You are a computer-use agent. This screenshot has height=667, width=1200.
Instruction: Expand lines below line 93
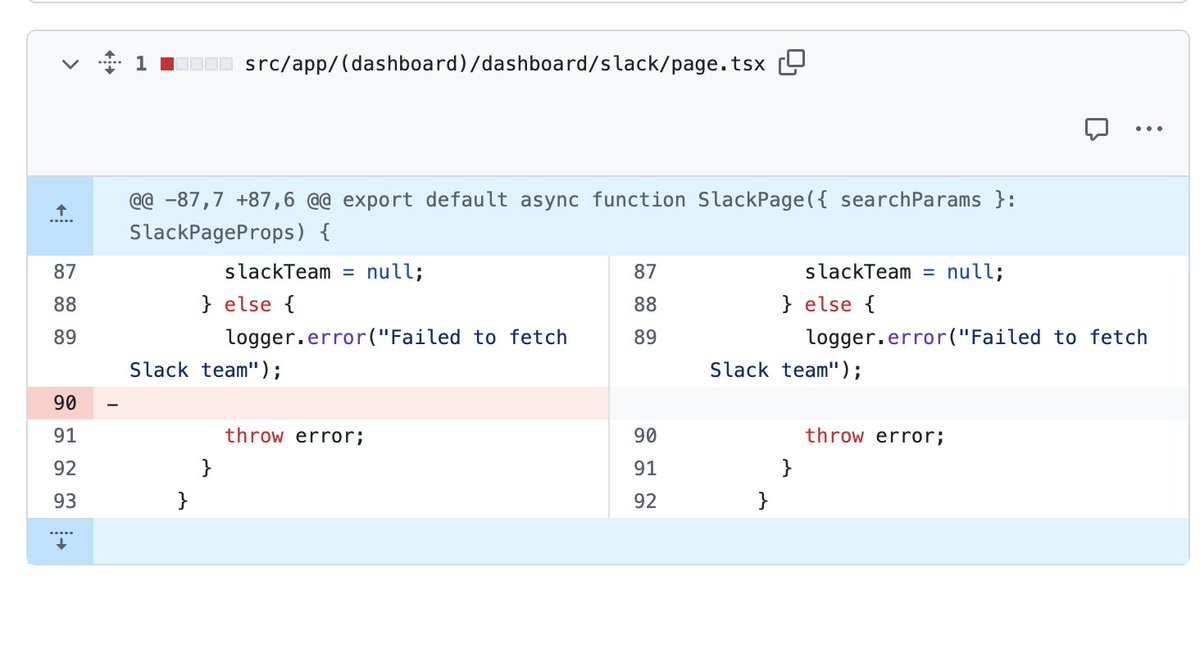point(61,541)
